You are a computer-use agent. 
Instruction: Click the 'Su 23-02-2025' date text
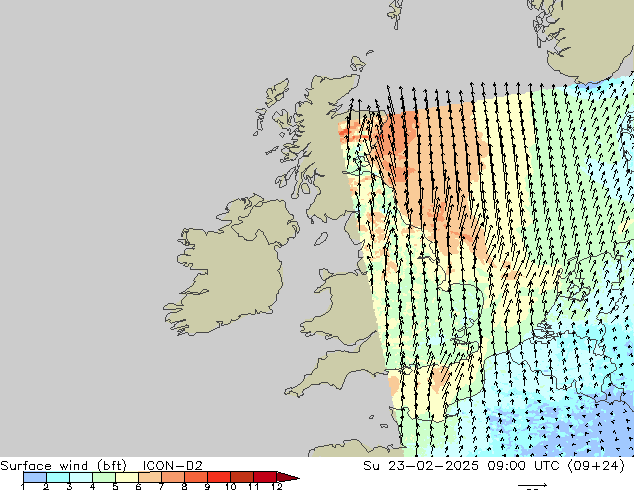click(421, 465)
